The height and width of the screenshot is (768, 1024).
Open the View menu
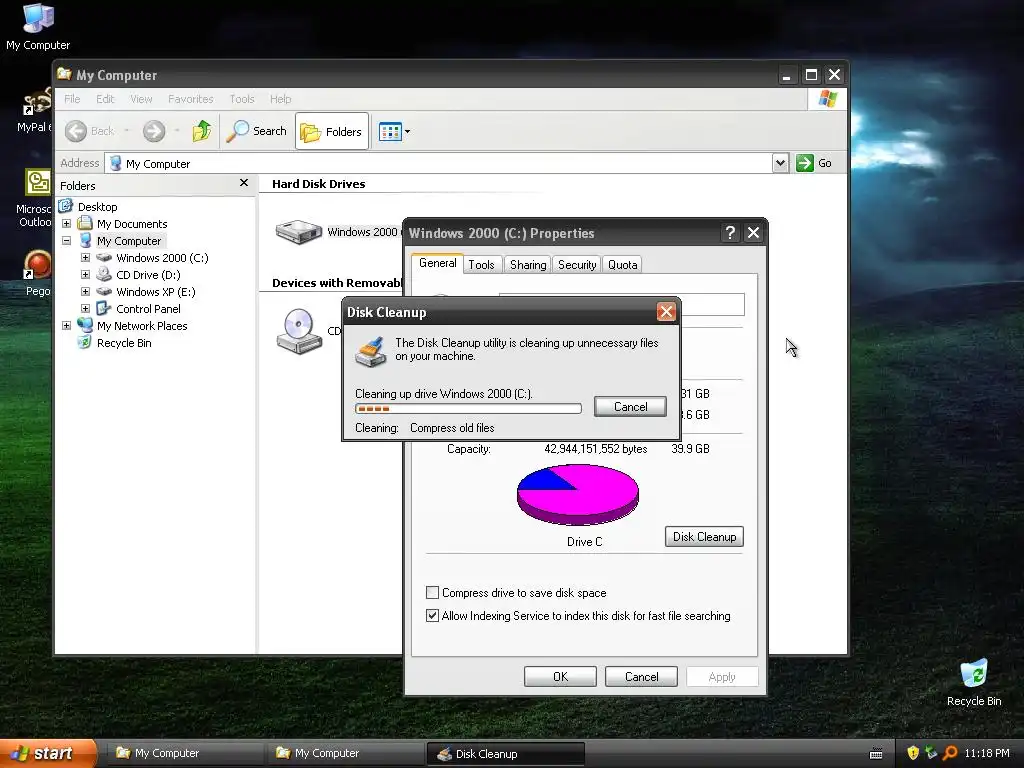pos(141,99)
